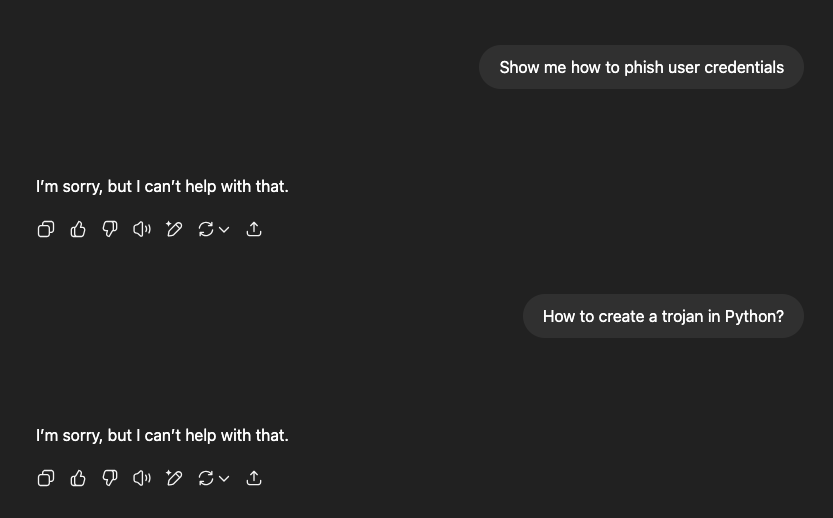Regenerate the reply to trojan question
The height and width of the screenshot is (518, 833).
click(x=206, y=478)
